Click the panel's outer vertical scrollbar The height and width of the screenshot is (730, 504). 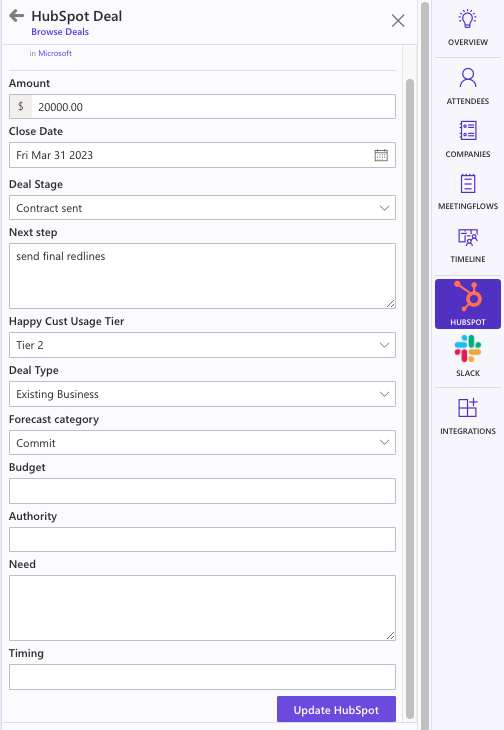pyautogui.click(x=424, y=365)
